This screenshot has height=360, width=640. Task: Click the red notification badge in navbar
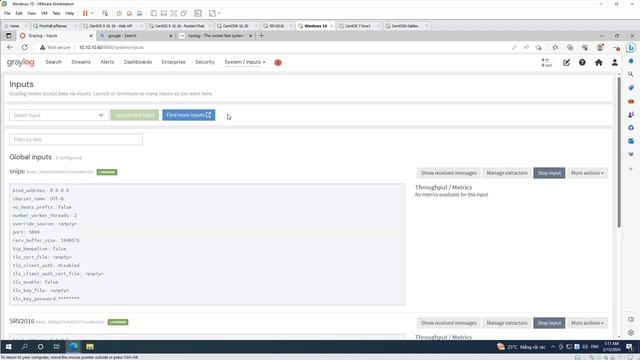[278, 62]
